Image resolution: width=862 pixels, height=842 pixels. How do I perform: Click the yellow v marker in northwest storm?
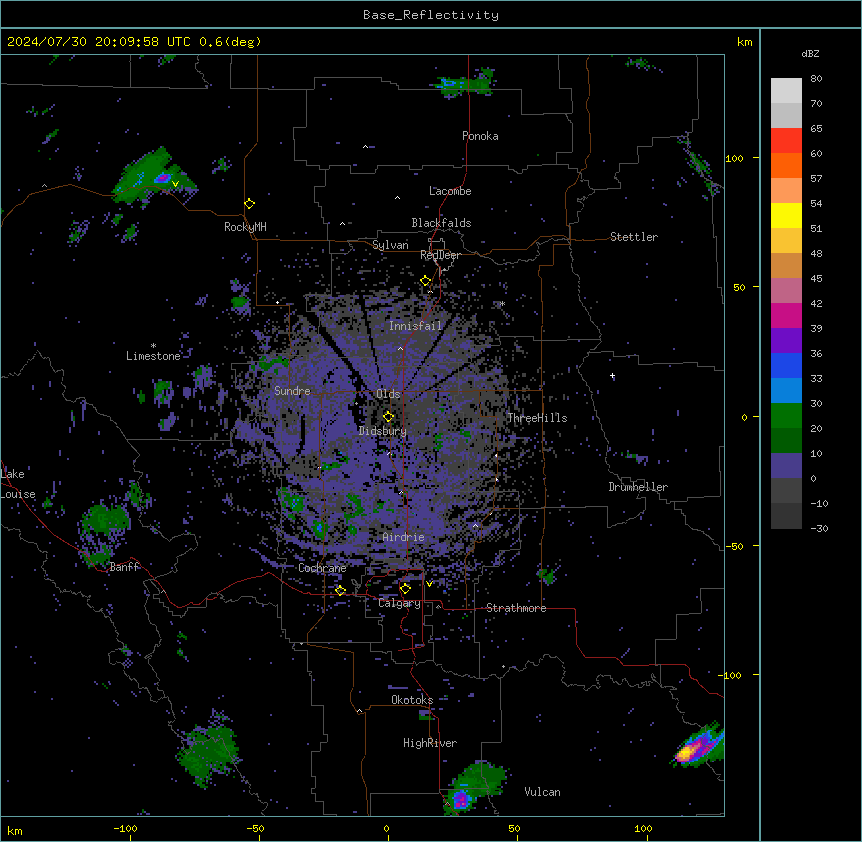coord(175,184)
